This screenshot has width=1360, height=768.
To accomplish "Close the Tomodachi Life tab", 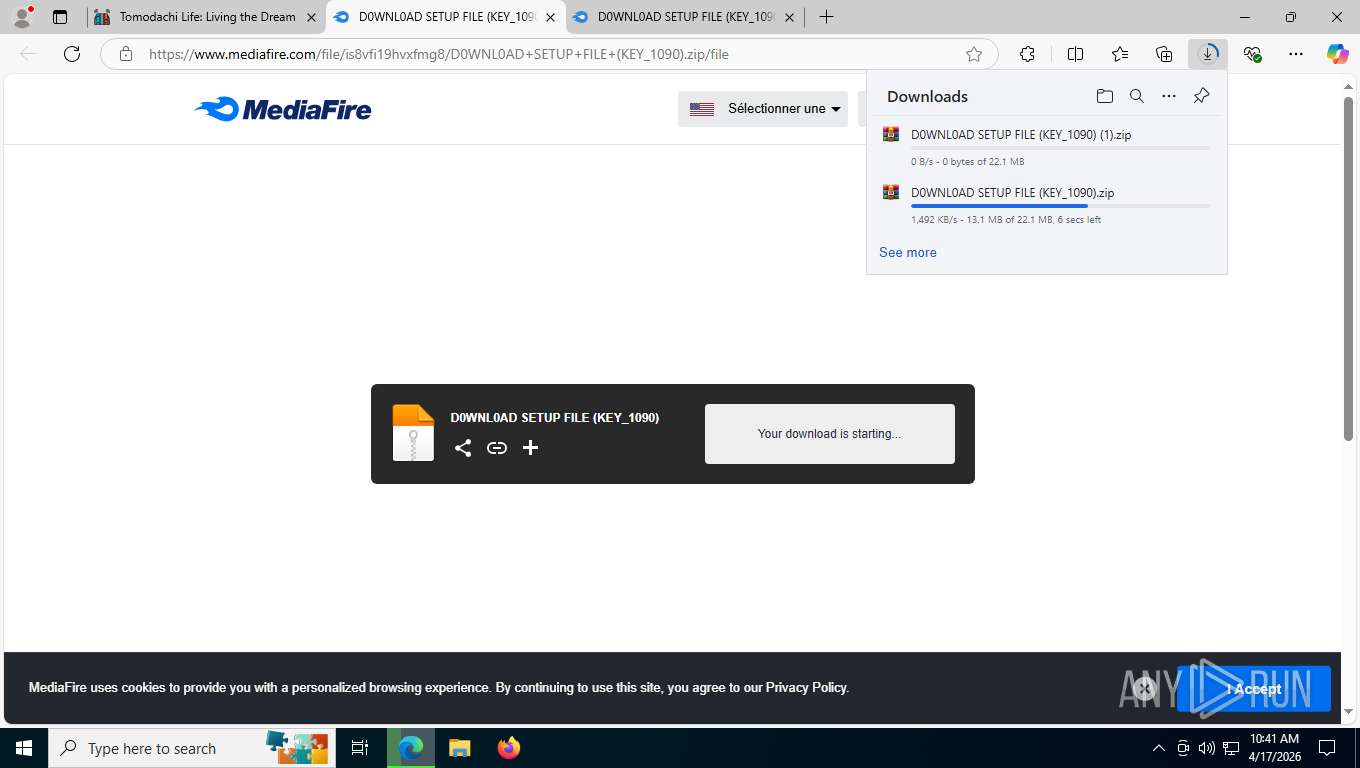I will [311, 17].
